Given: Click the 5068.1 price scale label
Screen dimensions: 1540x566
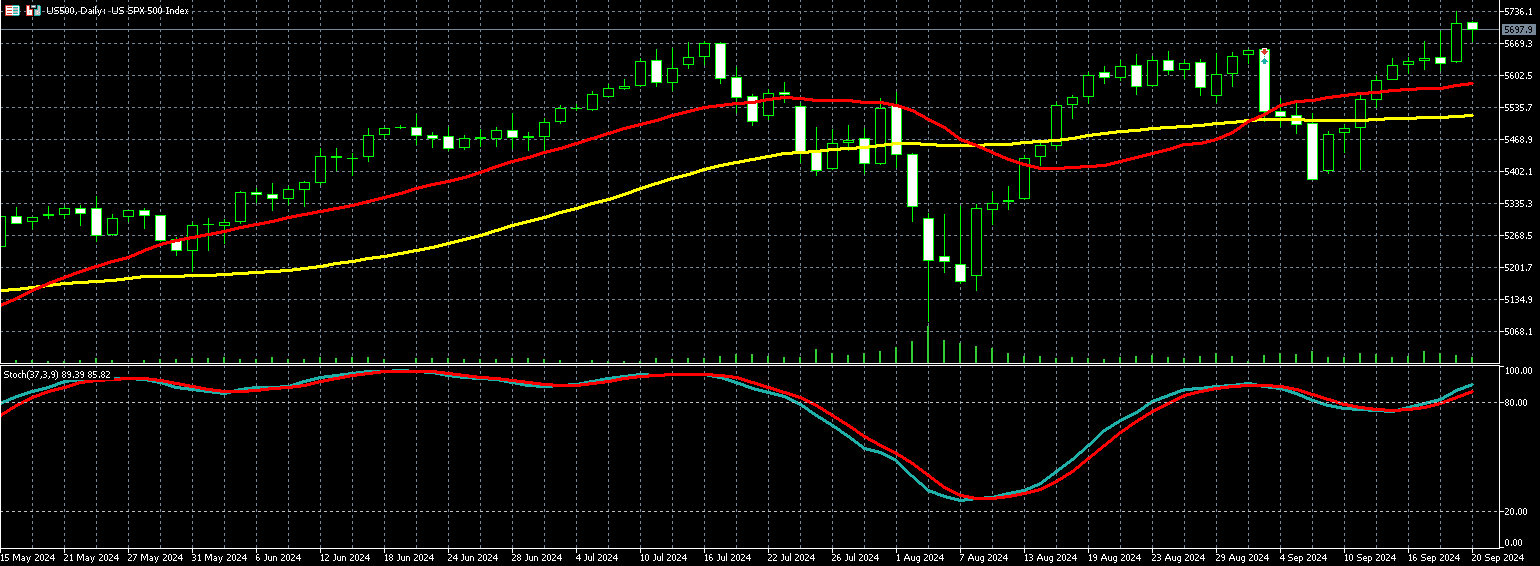Looking at the screenshot, I should (x=1518, y=331).
